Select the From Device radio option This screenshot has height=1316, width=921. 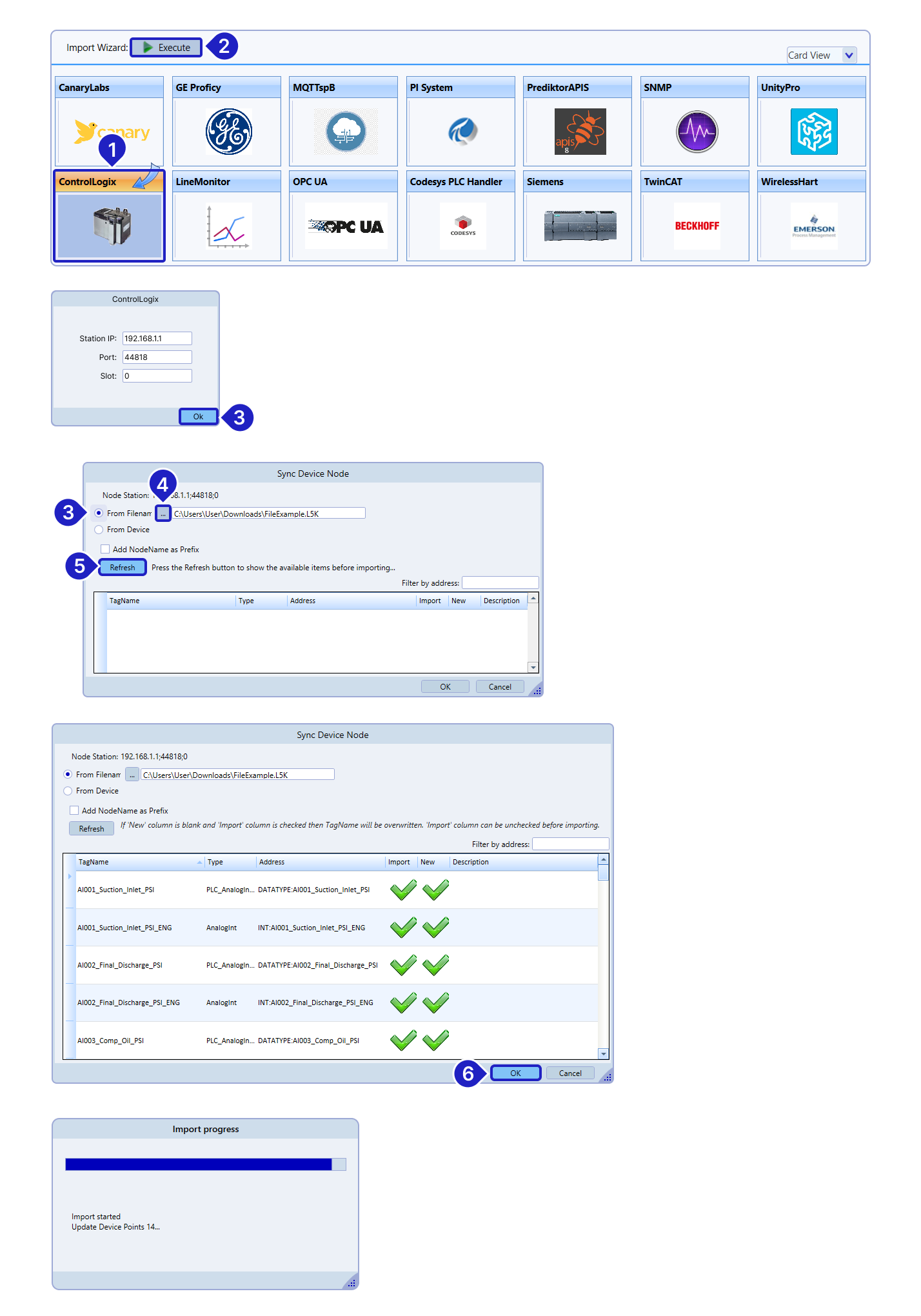[99, 530]
